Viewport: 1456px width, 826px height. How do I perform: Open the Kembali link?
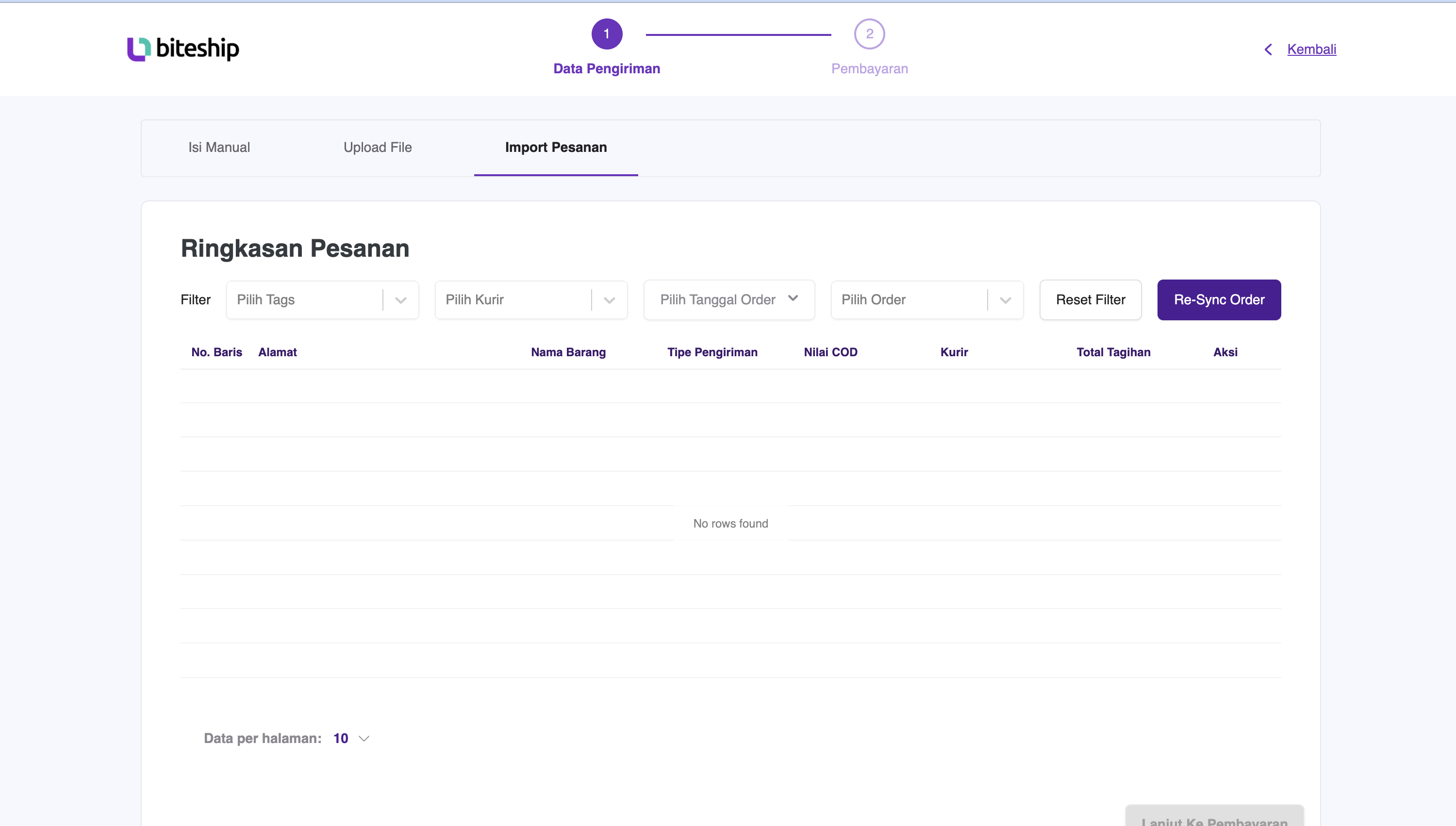point(1311,49)
